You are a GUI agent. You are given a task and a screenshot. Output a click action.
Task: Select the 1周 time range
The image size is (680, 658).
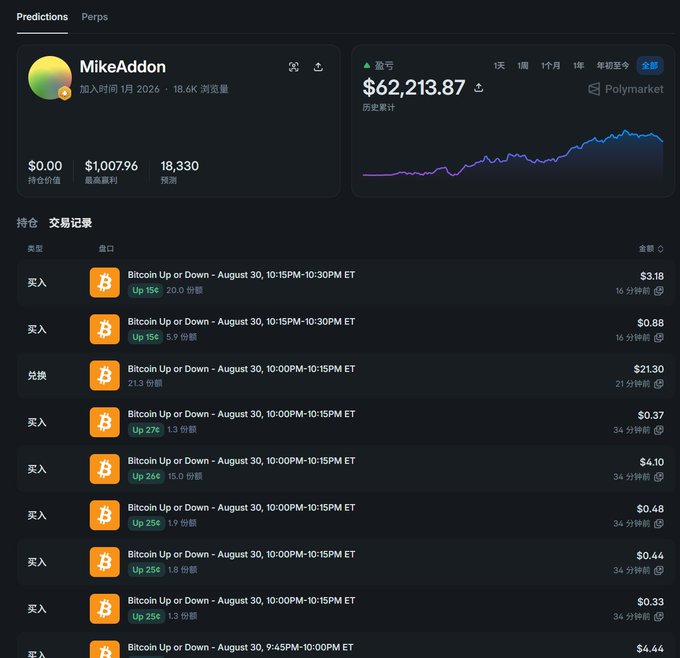[x=523, y=65]
